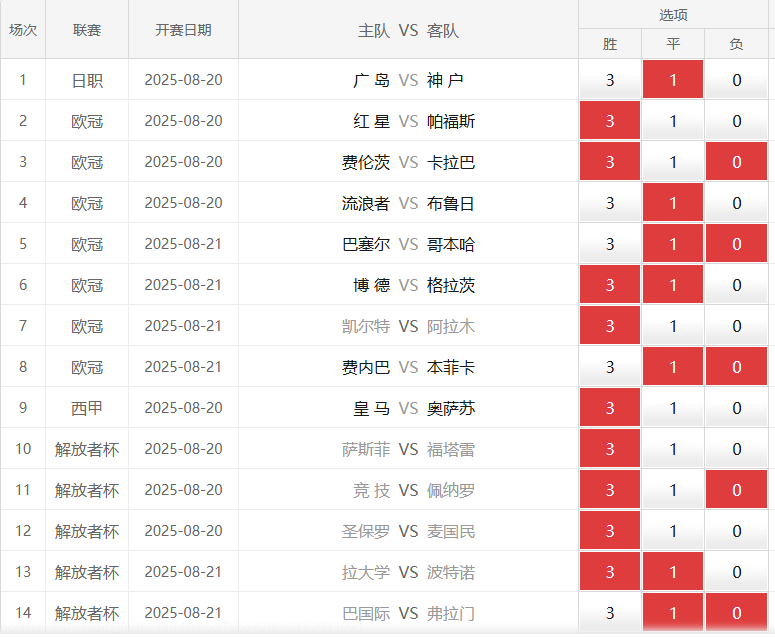Image resolution: width=775 pixels, height=638 pixels.
Task: Click the 日职 league cell
Action: click(87, 80)
